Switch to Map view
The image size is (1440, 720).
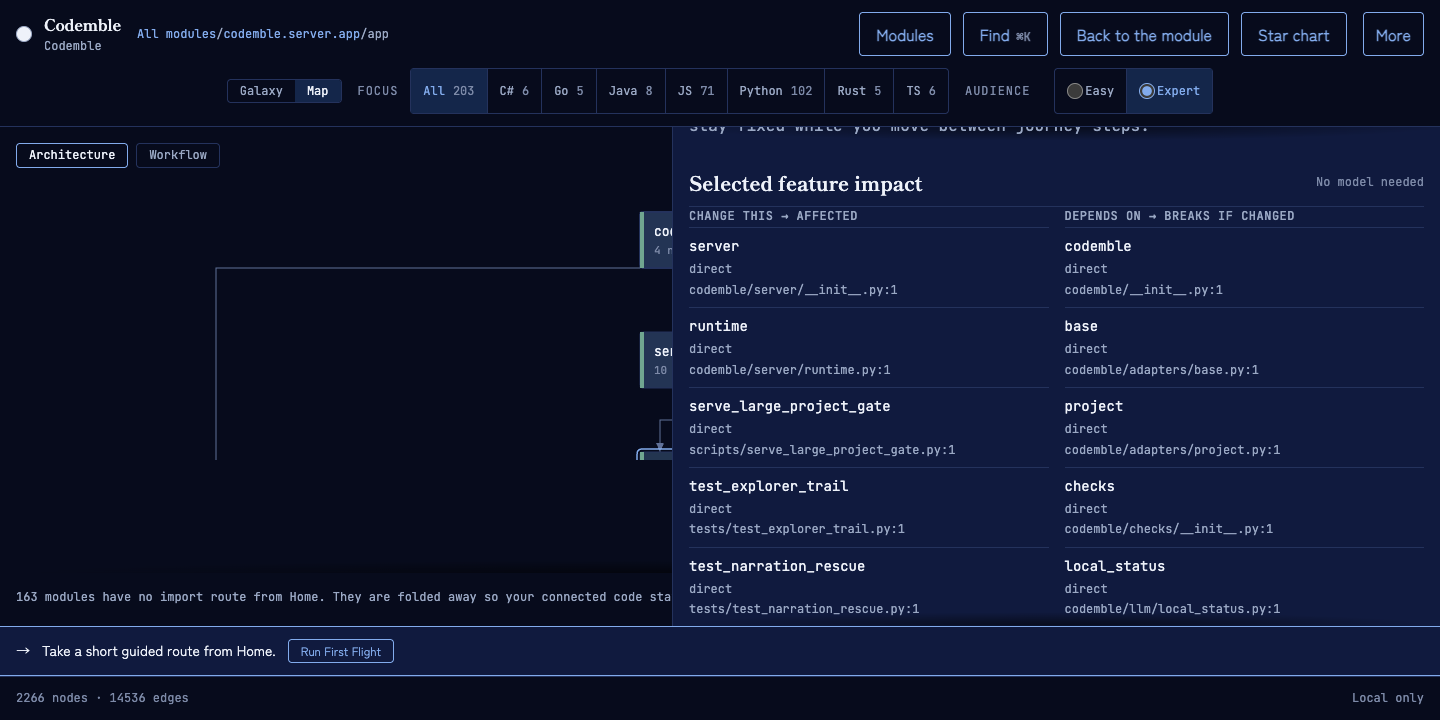(317, 91)
